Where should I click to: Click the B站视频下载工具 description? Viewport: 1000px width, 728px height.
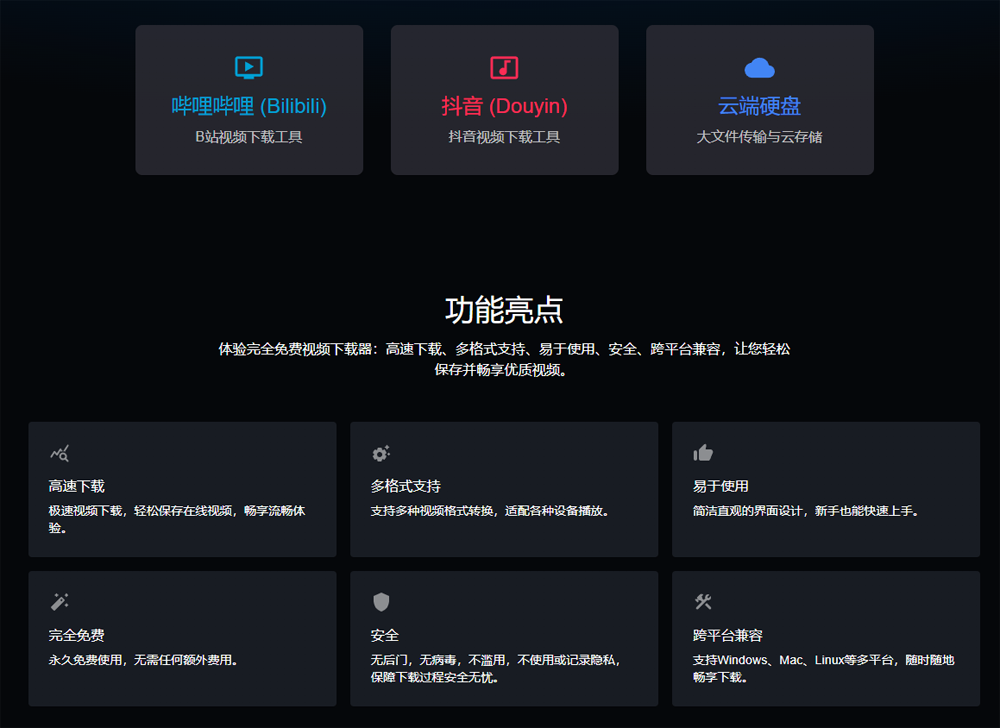(249, 137)
